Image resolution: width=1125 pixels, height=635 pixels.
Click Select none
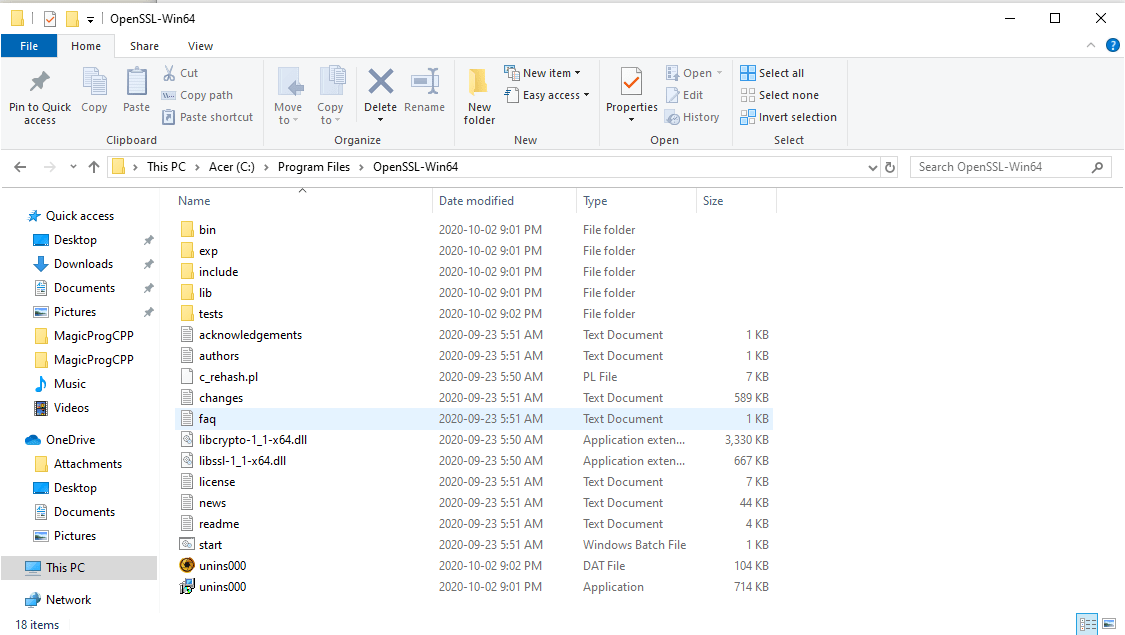click(779, 95)
